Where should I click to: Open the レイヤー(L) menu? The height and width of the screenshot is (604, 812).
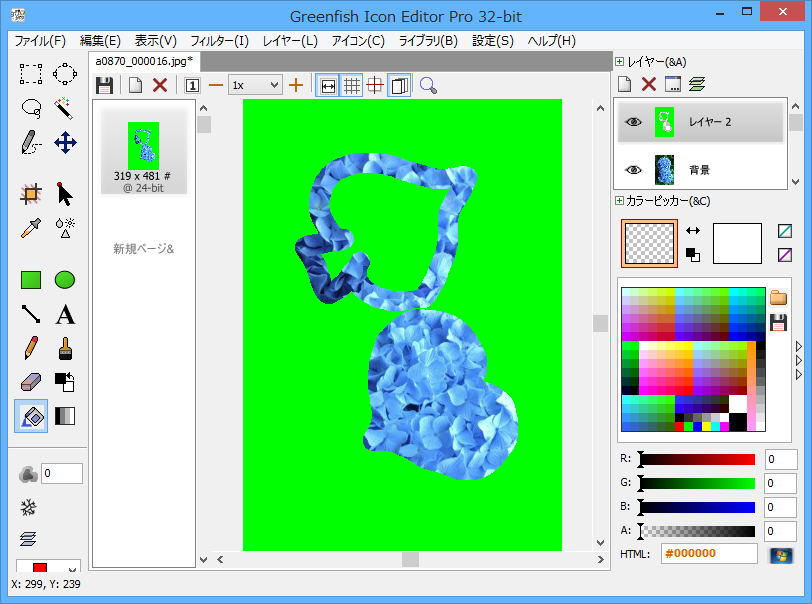[290, 41]
